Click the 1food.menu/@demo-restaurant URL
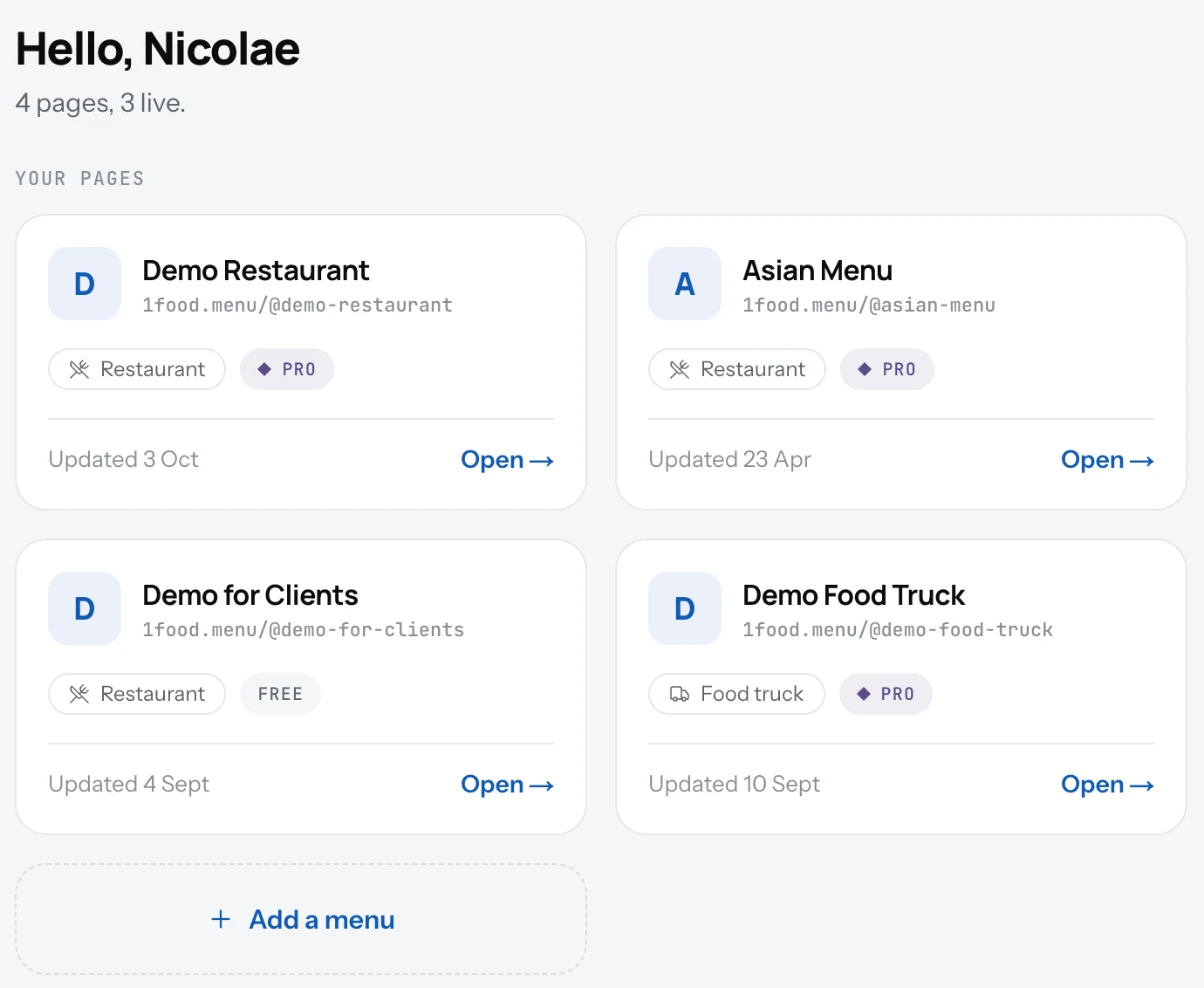Image resolution: width=1204 pixels, height=988 pixels. coord(298,305)
